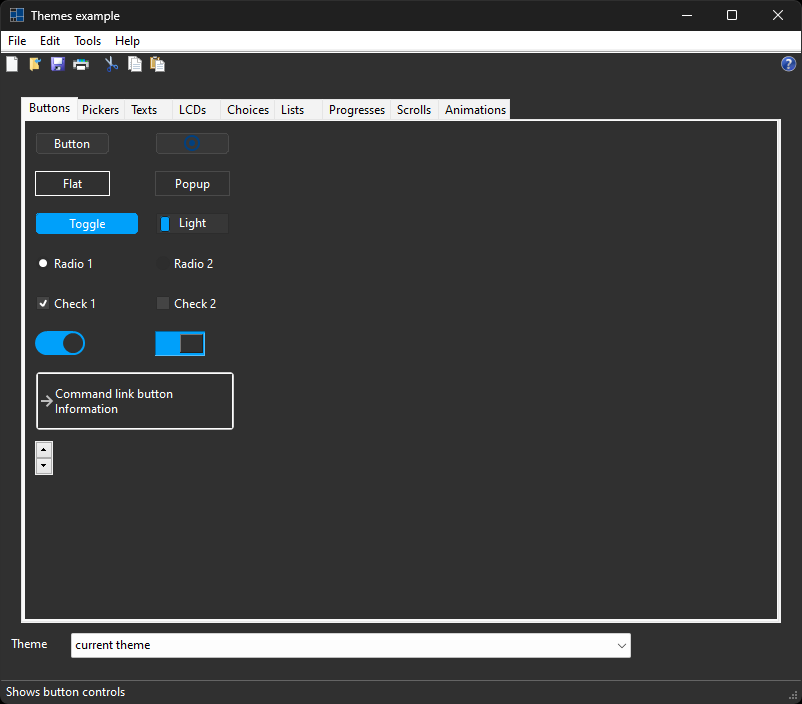Flip the square blue slider switch
Screen dimensions: 802x704
point(180,344)
